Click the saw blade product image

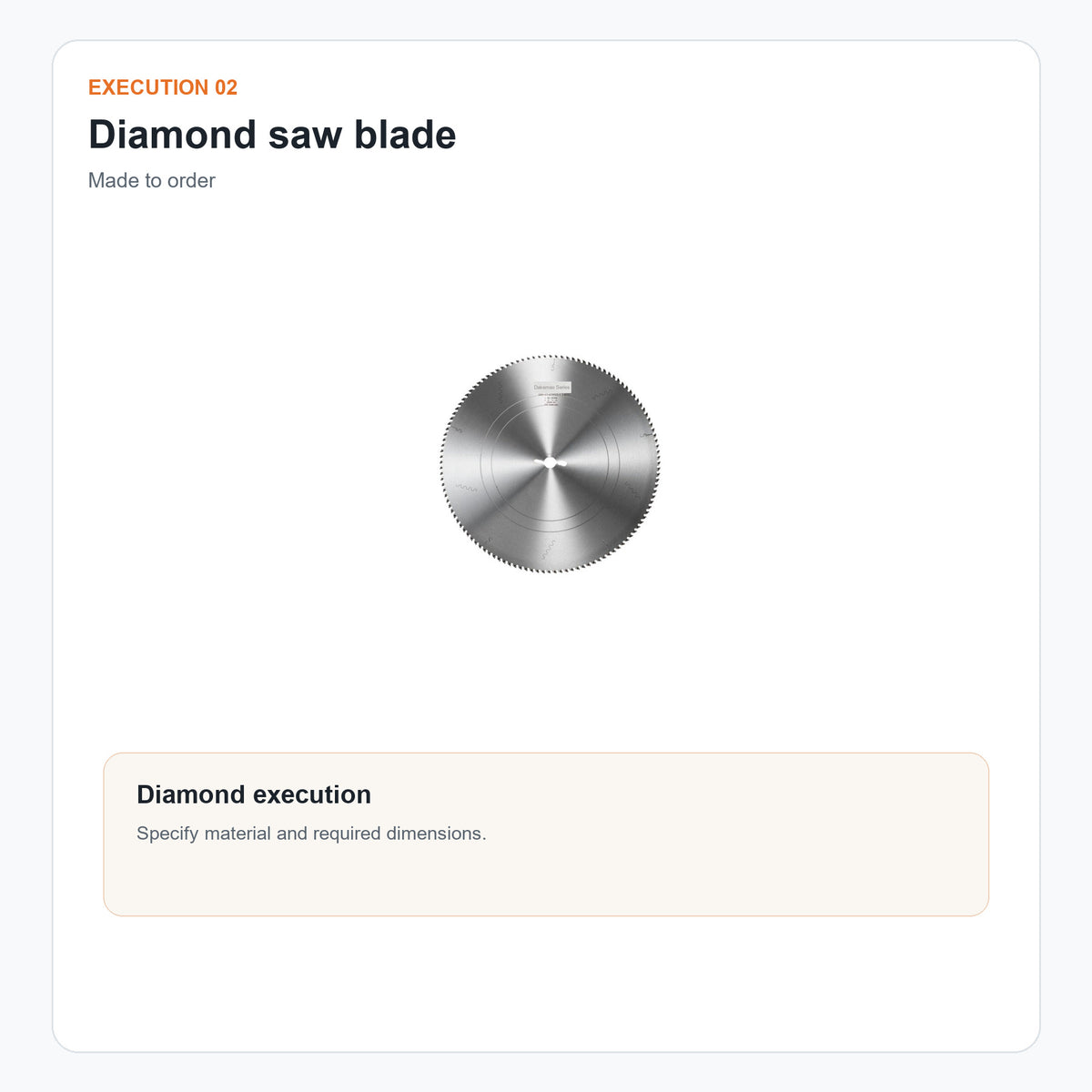point(550,464)
